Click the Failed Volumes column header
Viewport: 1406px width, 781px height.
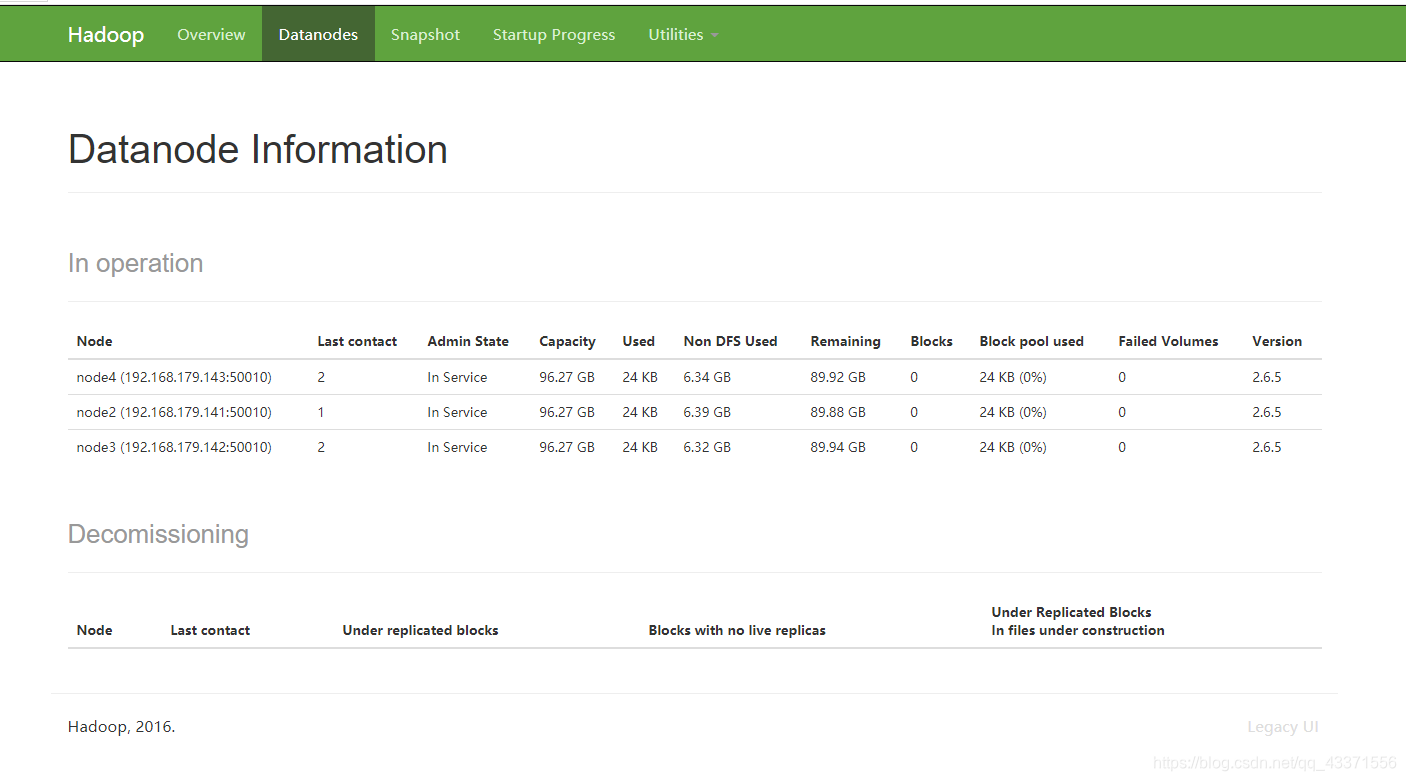1168,341
